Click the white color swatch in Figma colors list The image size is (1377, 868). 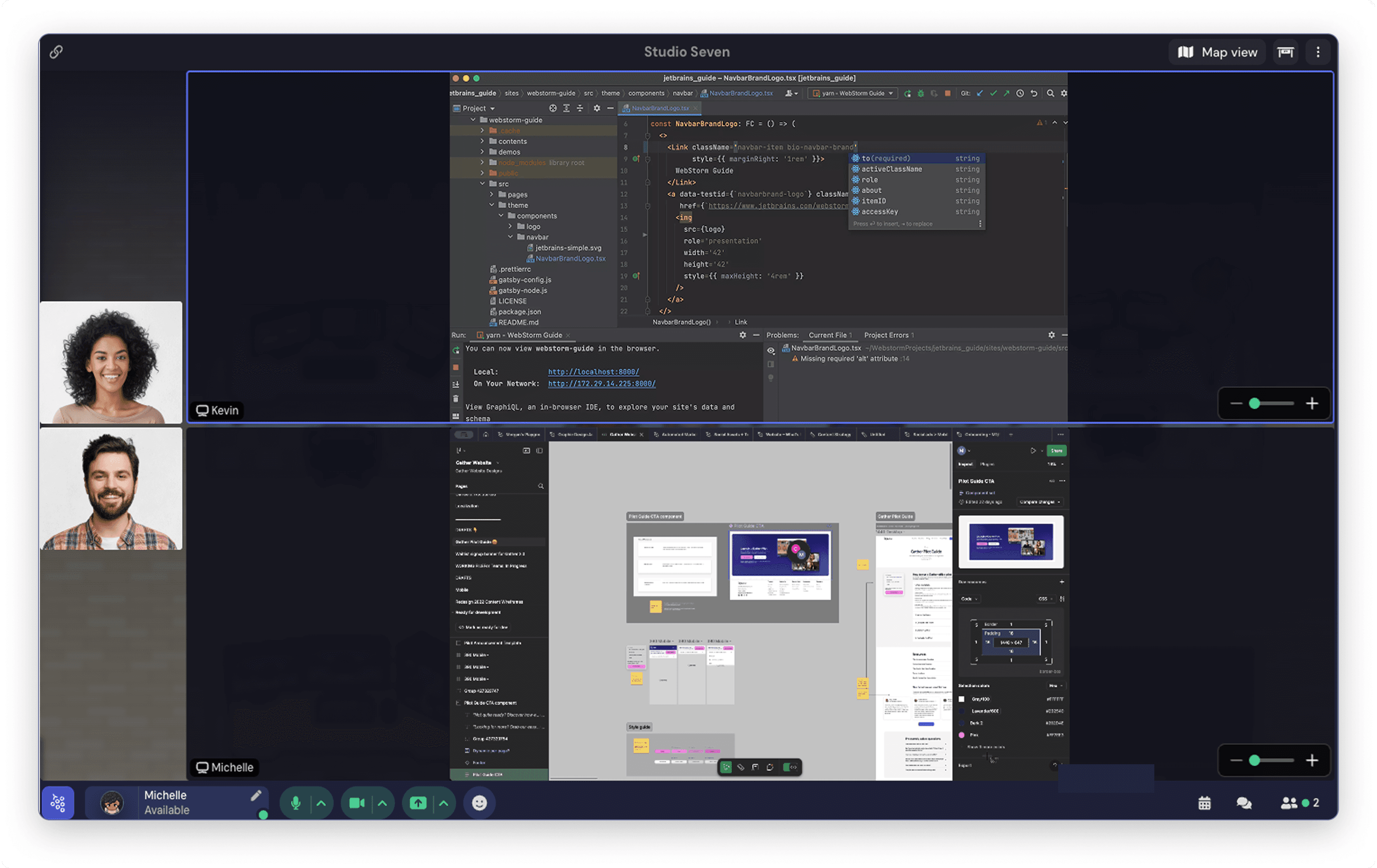pos(961,699)
